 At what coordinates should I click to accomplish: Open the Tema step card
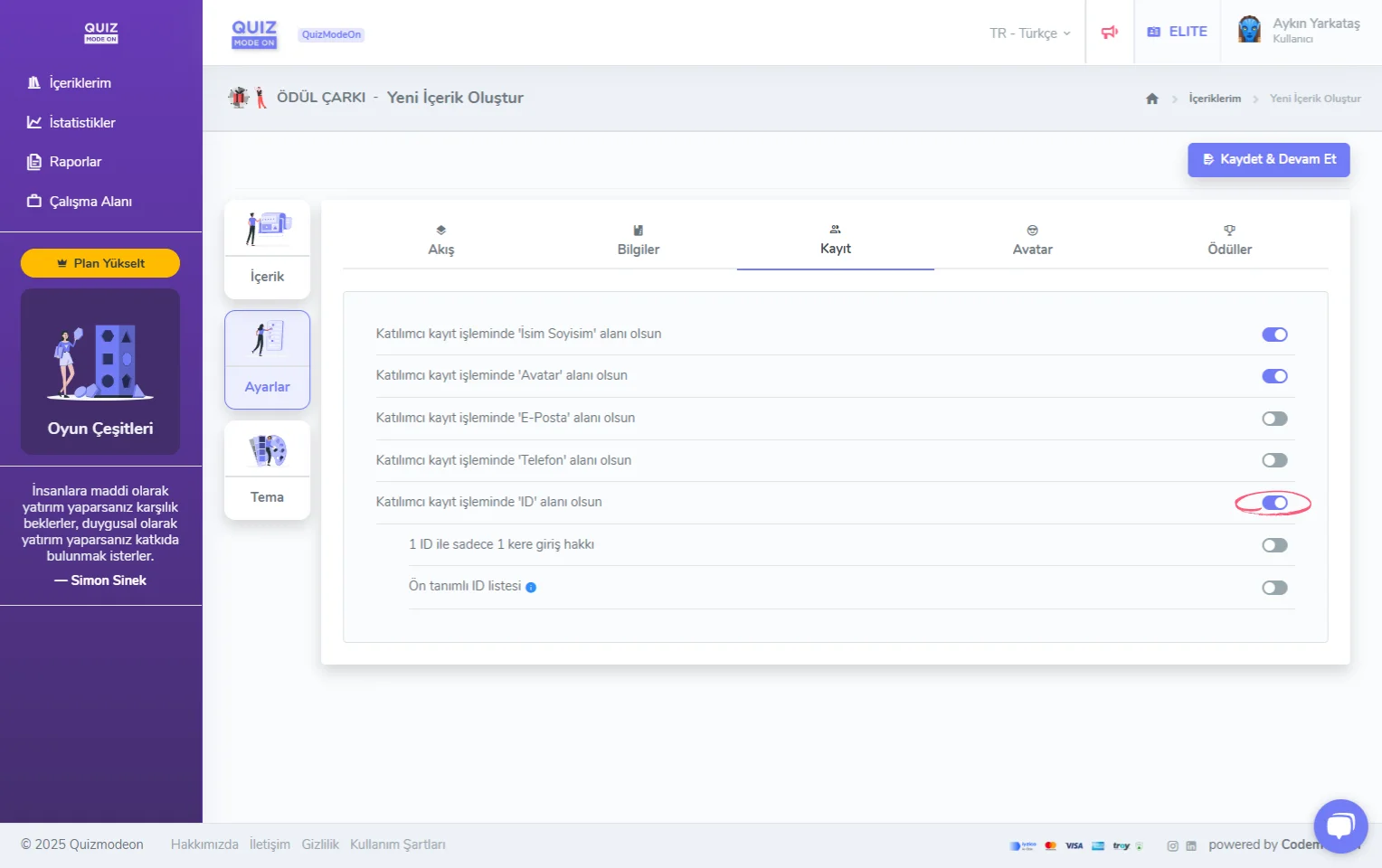(x=267, y=470)
